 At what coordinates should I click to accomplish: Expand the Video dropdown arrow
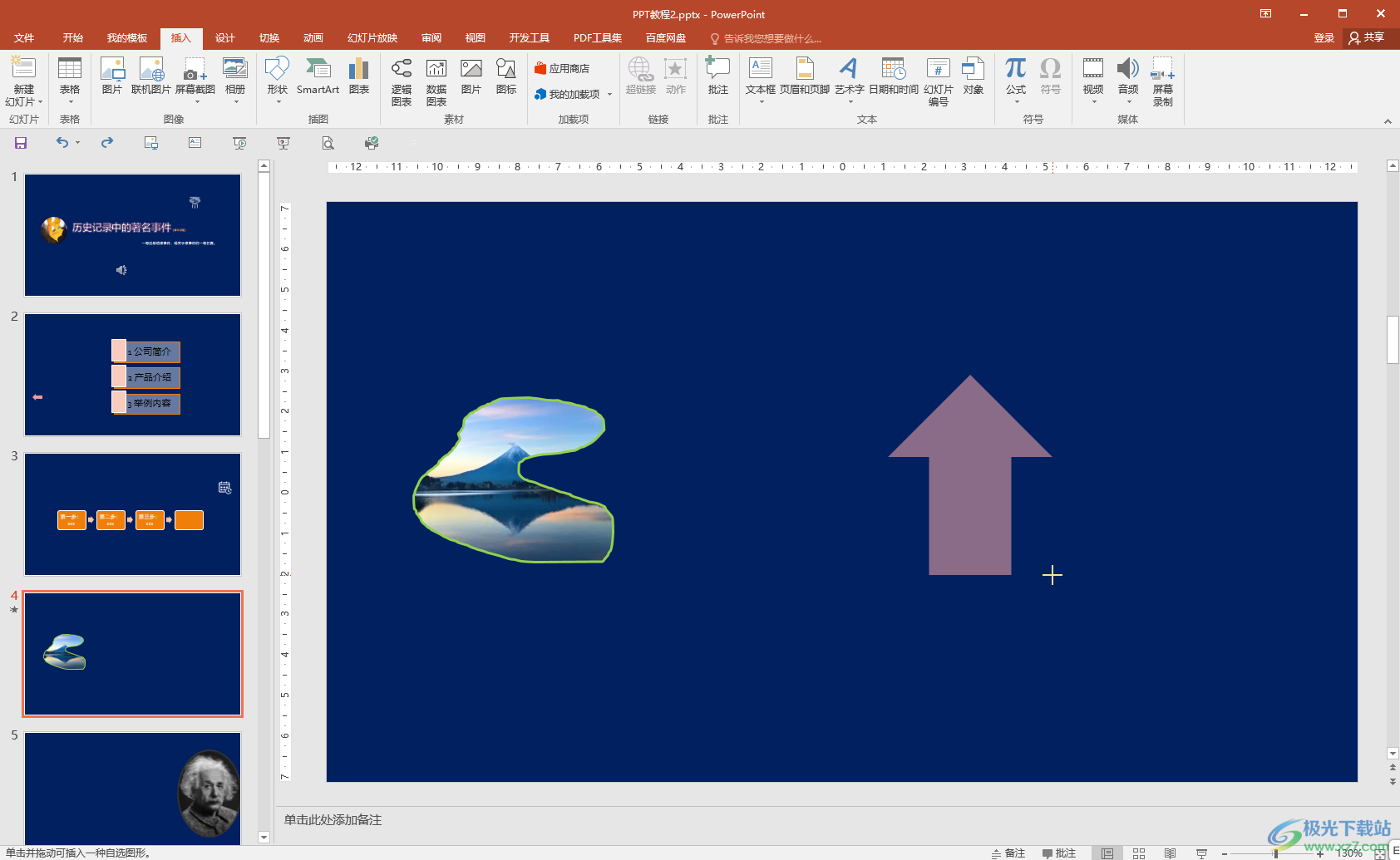coord(1094,102)
